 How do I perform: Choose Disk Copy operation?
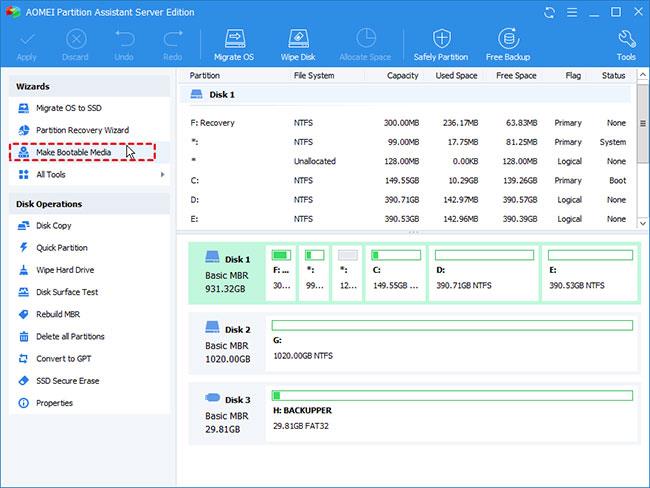[89, 226]
